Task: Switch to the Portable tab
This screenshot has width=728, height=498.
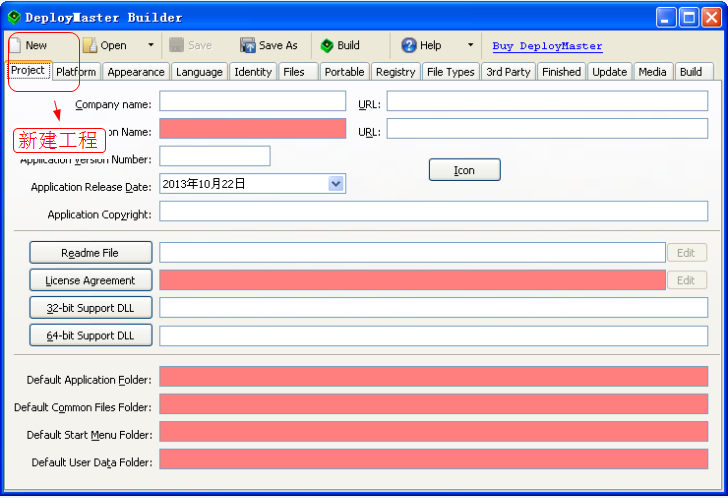Action: (x=344, y=72)
